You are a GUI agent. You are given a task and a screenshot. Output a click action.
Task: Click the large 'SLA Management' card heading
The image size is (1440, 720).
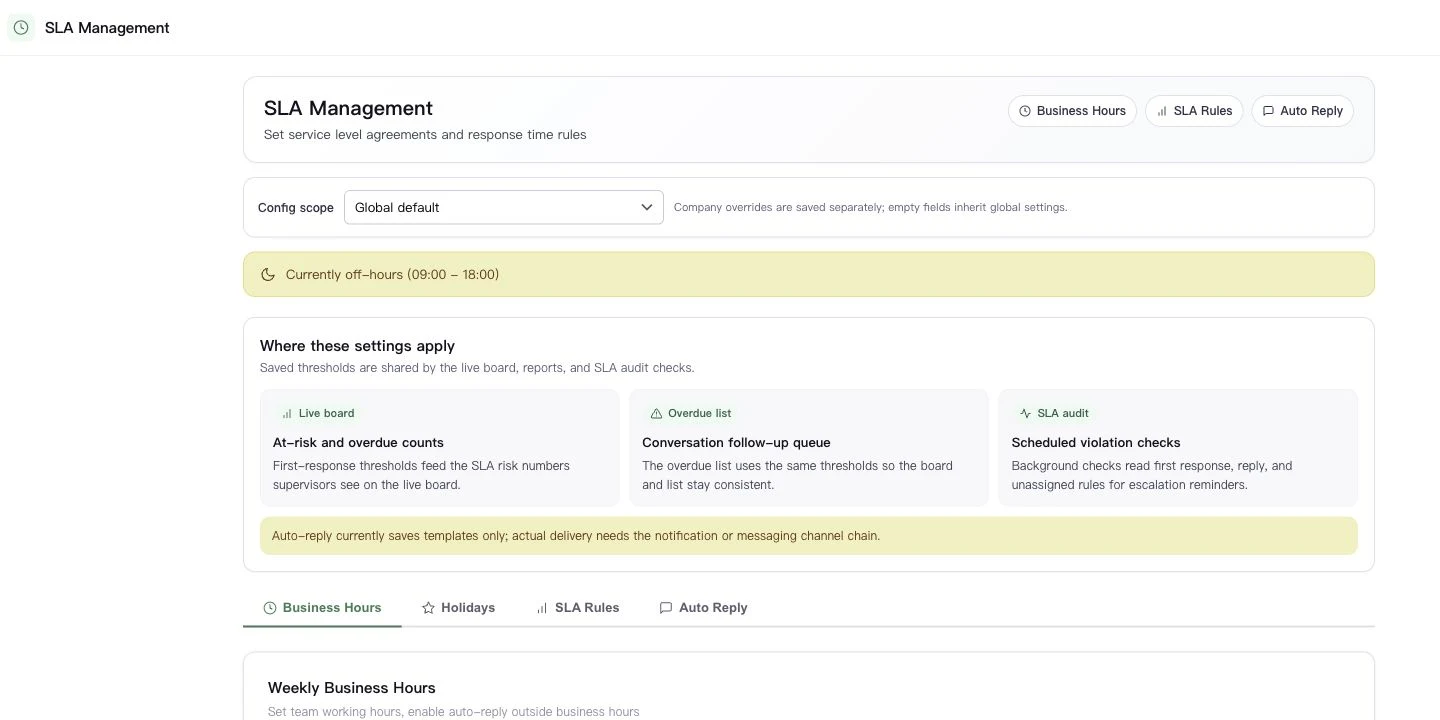click(348, 108)
